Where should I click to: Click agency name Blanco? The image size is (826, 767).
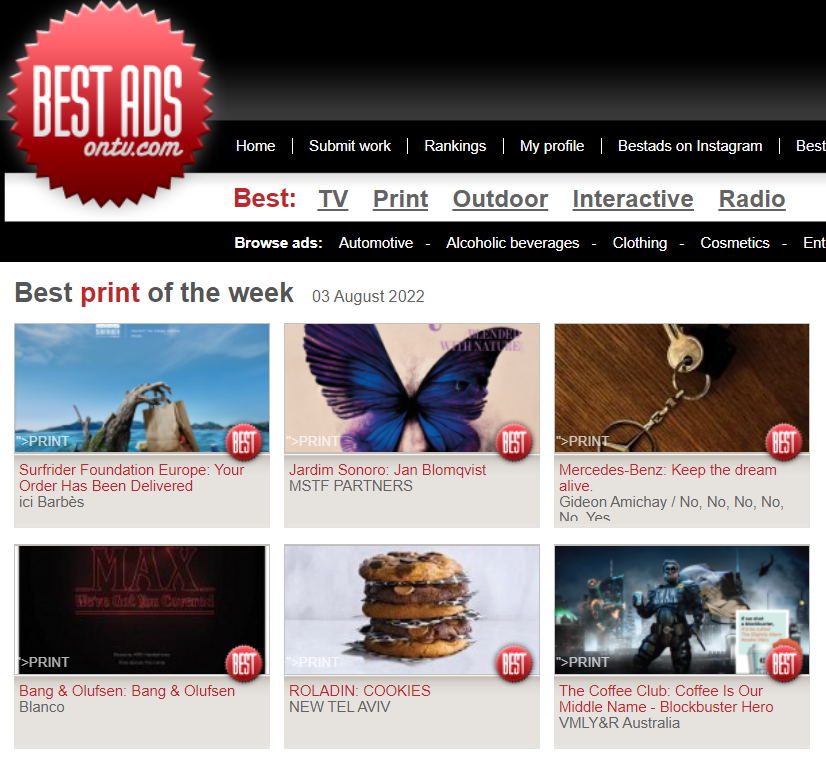[42, 707]
